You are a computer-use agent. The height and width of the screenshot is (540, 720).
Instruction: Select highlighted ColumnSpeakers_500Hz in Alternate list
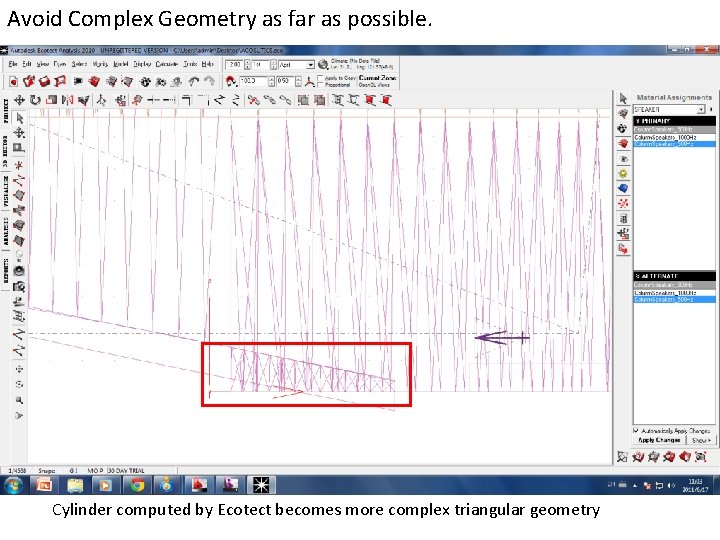tap(674, 299)
